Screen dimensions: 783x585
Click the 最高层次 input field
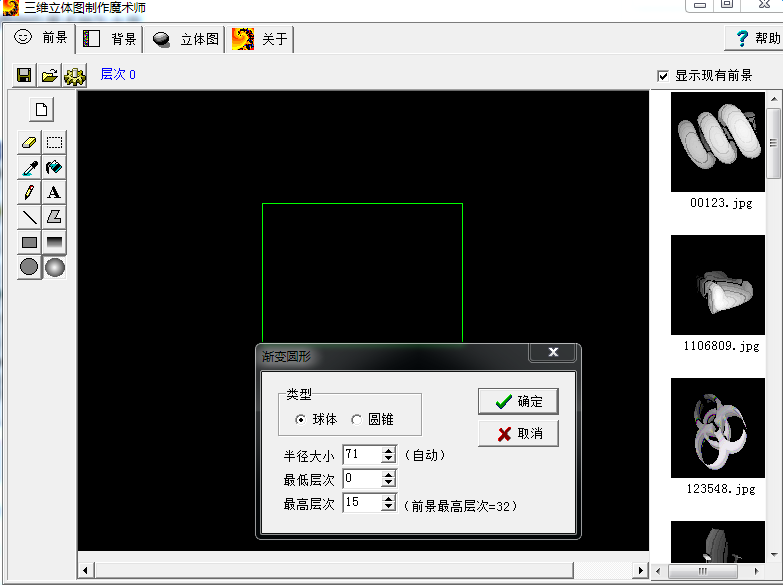pos(362,503)
